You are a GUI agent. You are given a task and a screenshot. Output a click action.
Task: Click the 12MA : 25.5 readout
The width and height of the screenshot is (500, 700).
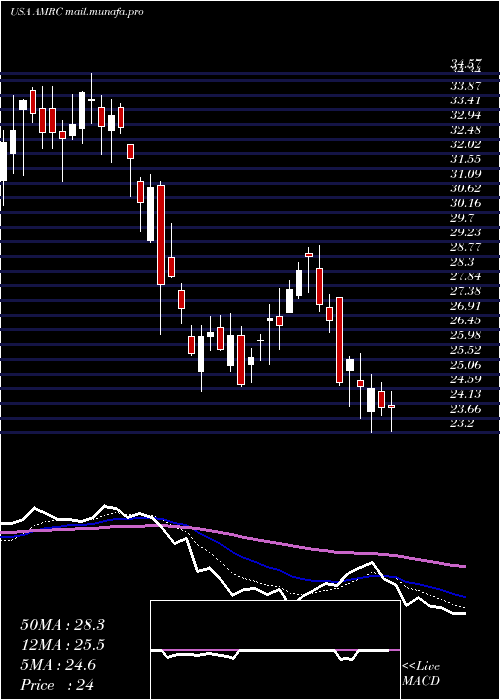pyautogui.click(x=62, y=645)
